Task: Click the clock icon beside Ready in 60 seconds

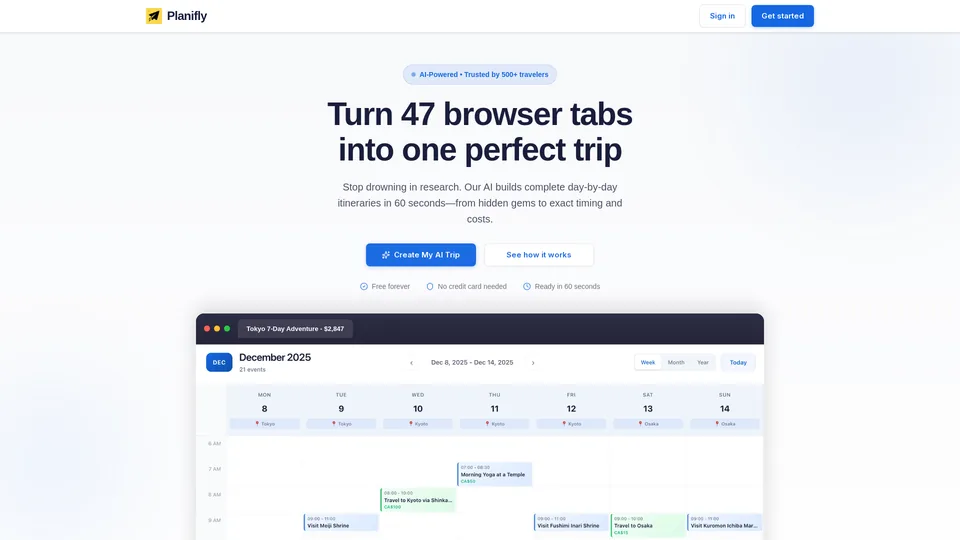Action: 527,287
